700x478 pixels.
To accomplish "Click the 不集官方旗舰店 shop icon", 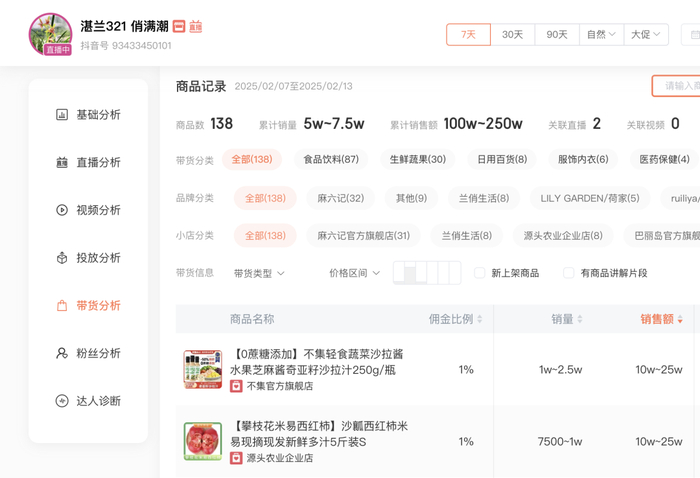I will tap(236, 386).
